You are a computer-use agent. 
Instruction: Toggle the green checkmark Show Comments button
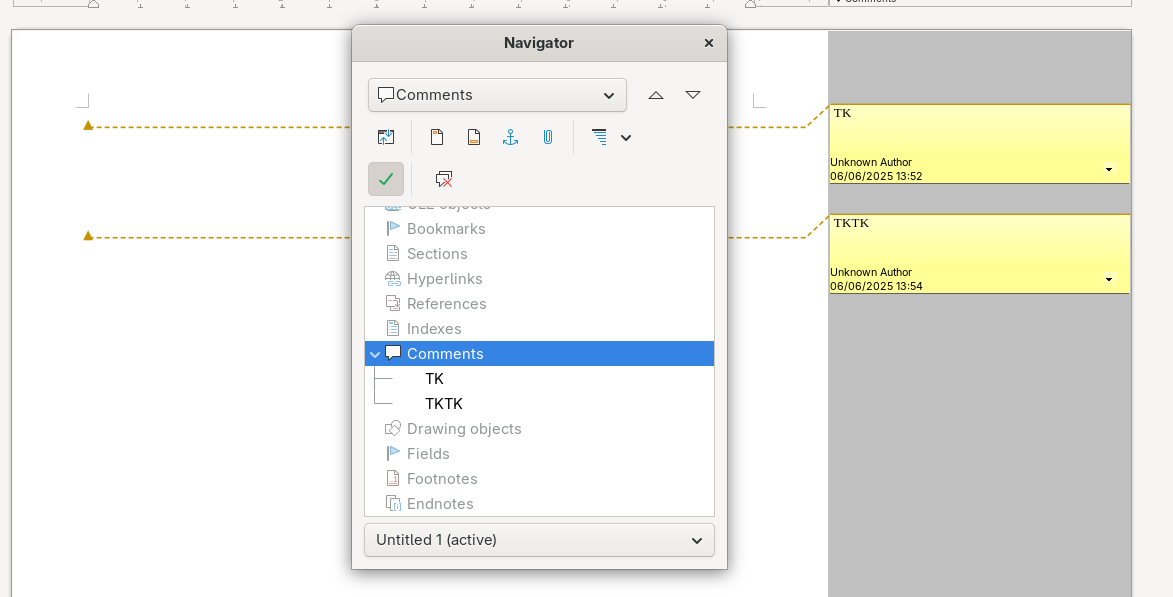[x=386, y=179]
